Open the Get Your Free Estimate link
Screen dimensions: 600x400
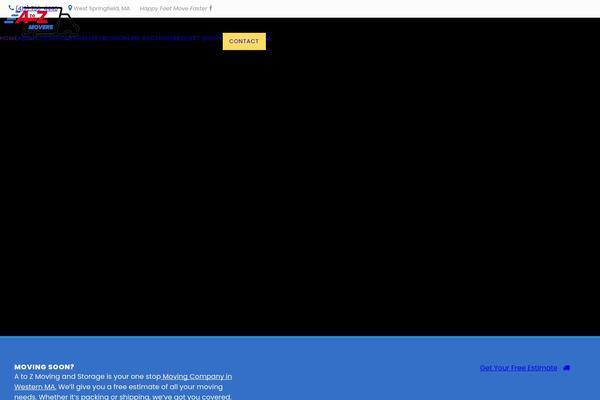click(518, 368)
